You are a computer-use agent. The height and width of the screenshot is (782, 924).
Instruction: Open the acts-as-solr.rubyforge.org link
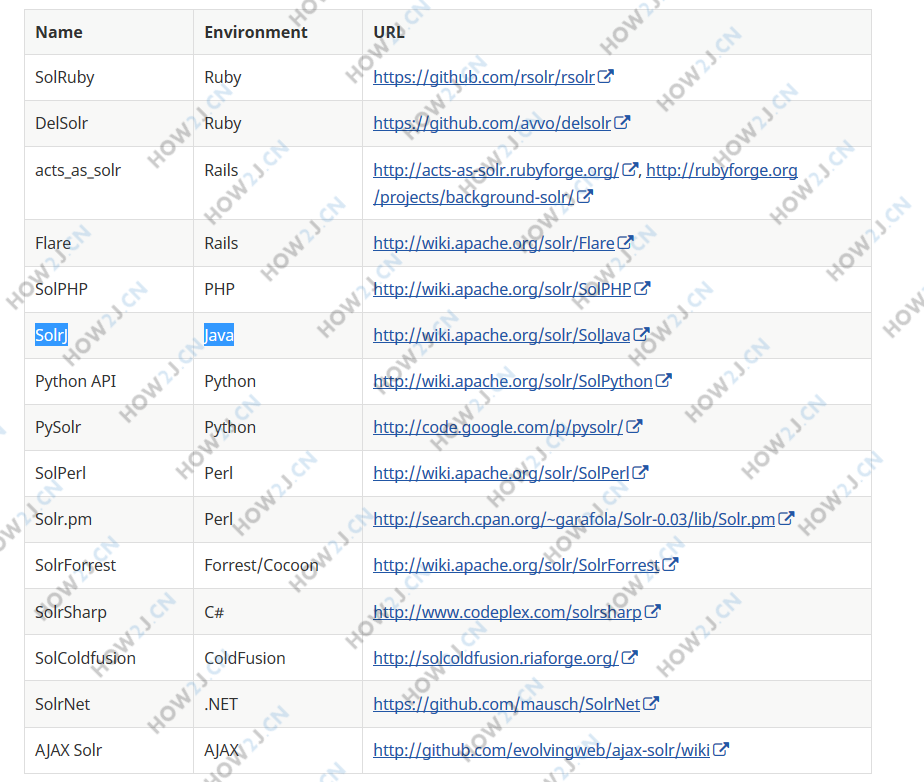[496, 170]
